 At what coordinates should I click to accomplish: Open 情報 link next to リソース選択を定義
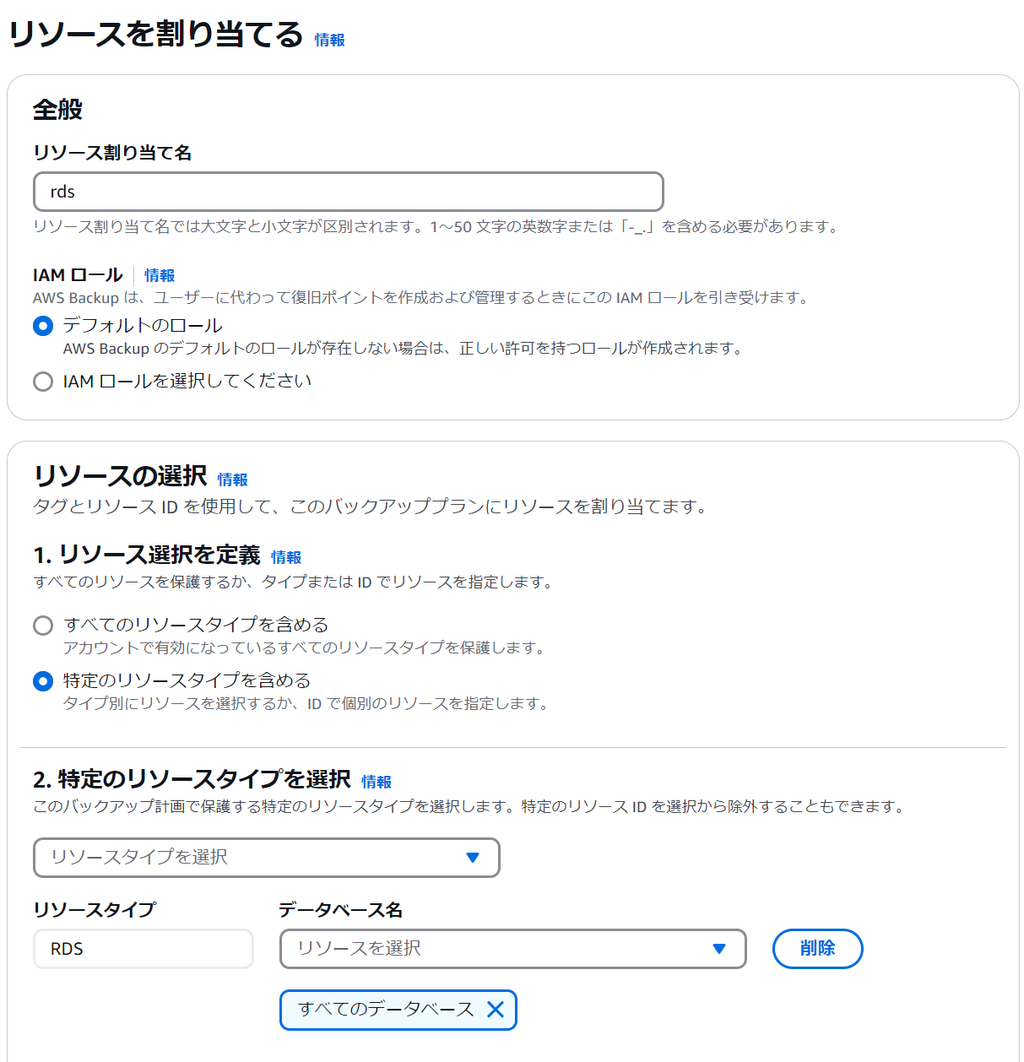[286, 557]
